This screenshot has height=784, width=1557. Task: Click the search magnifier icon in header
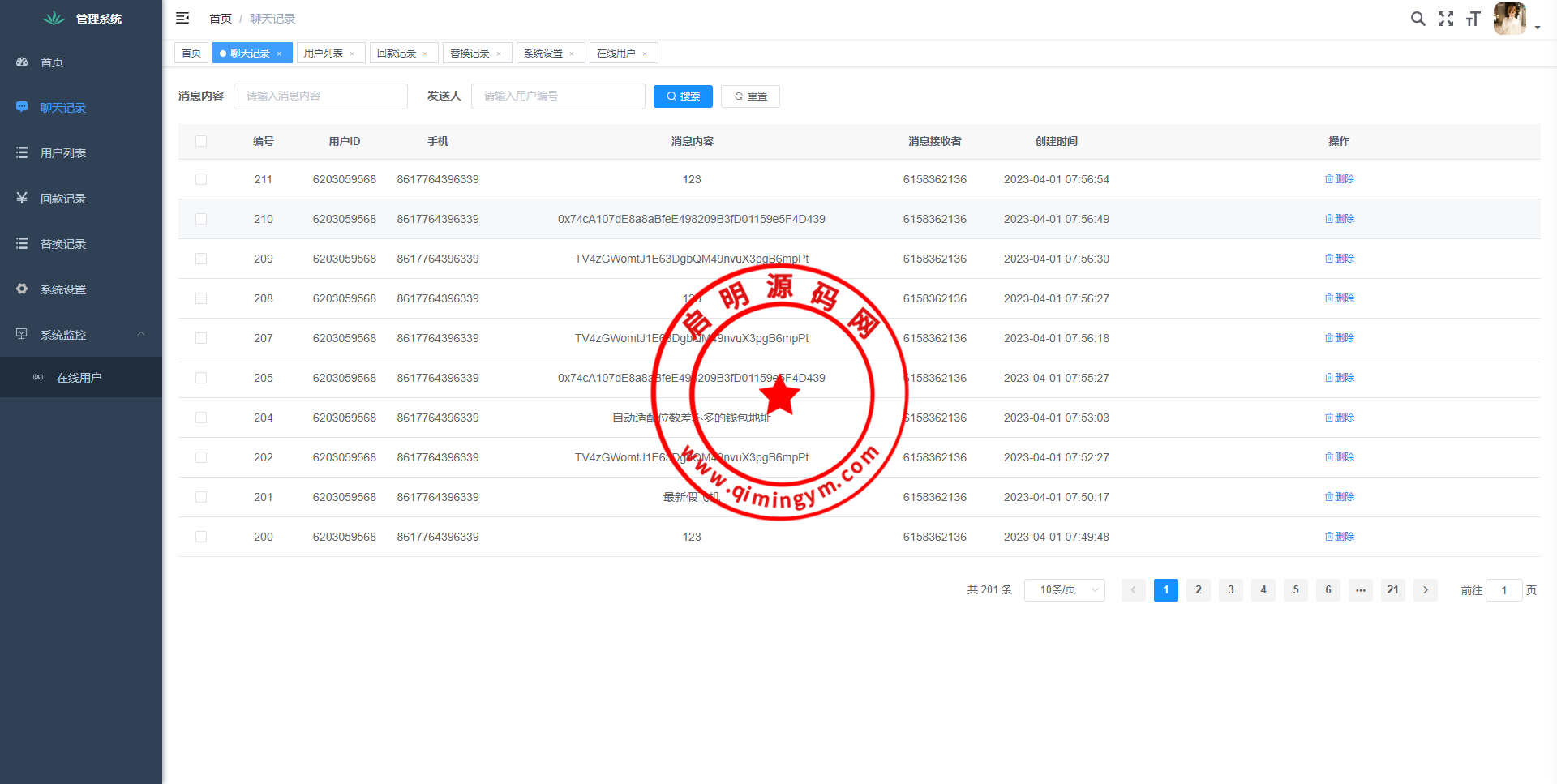coord(1418,19)
